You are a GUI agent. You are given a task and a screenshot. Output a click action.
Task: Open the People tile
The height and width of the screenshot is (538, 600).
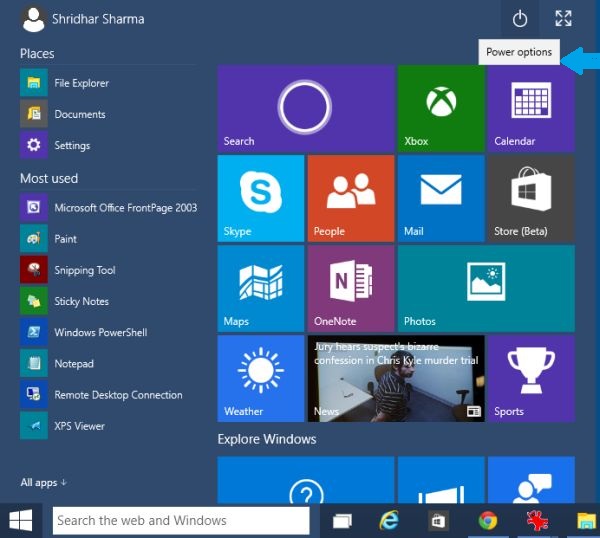coord(351,198)
